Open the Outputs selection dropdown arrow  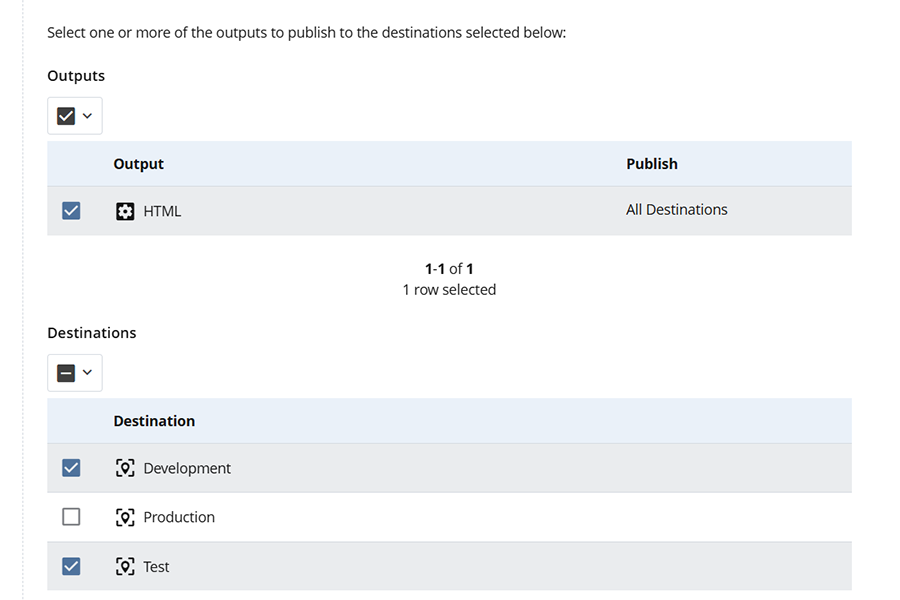[88, 116]
